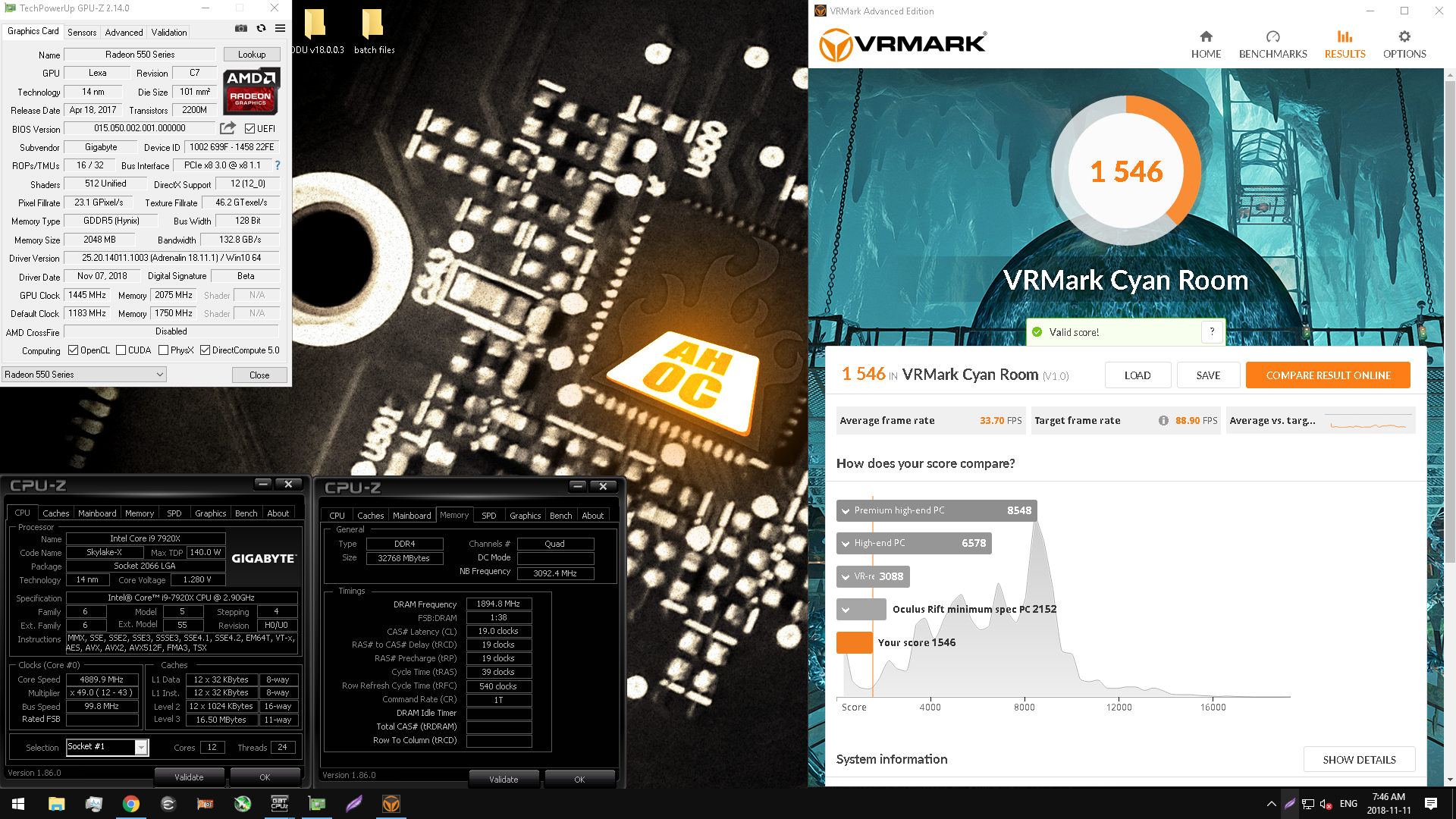Click the valid score help question mark
Screen dimensions: 1456x819
pos(1212,331)
